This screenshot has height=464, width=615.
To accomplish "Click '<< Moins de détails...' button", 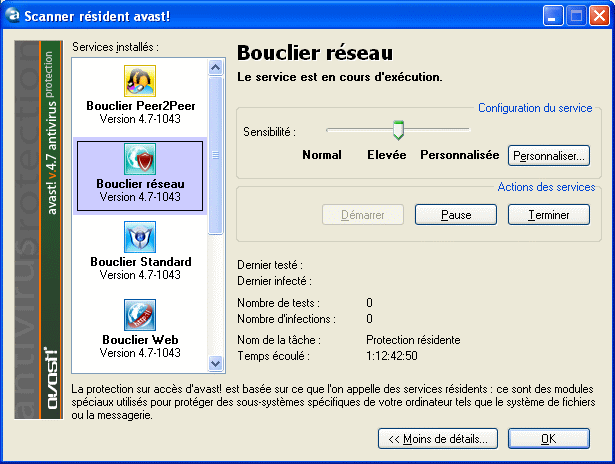I will point(438,439).
